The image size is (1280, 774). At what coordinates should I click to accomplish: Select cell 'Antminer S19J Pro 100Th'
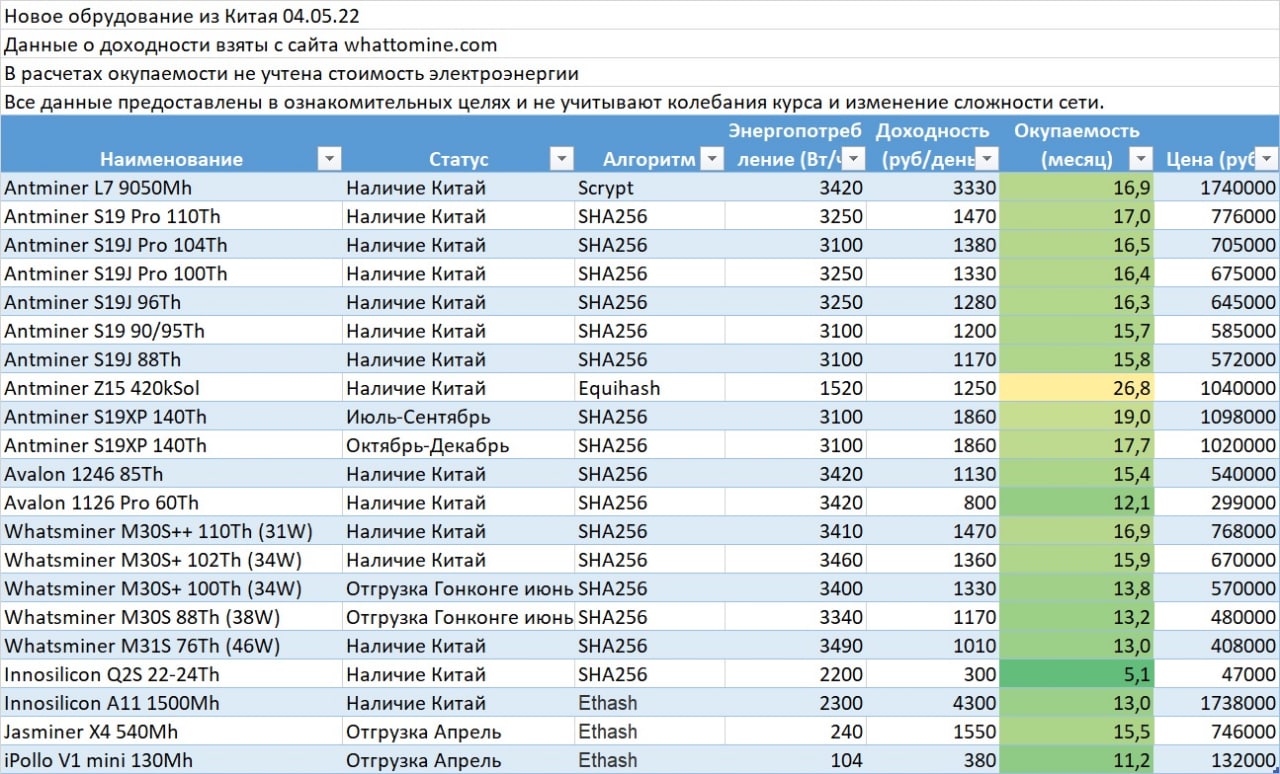click(x=171, y=273)
